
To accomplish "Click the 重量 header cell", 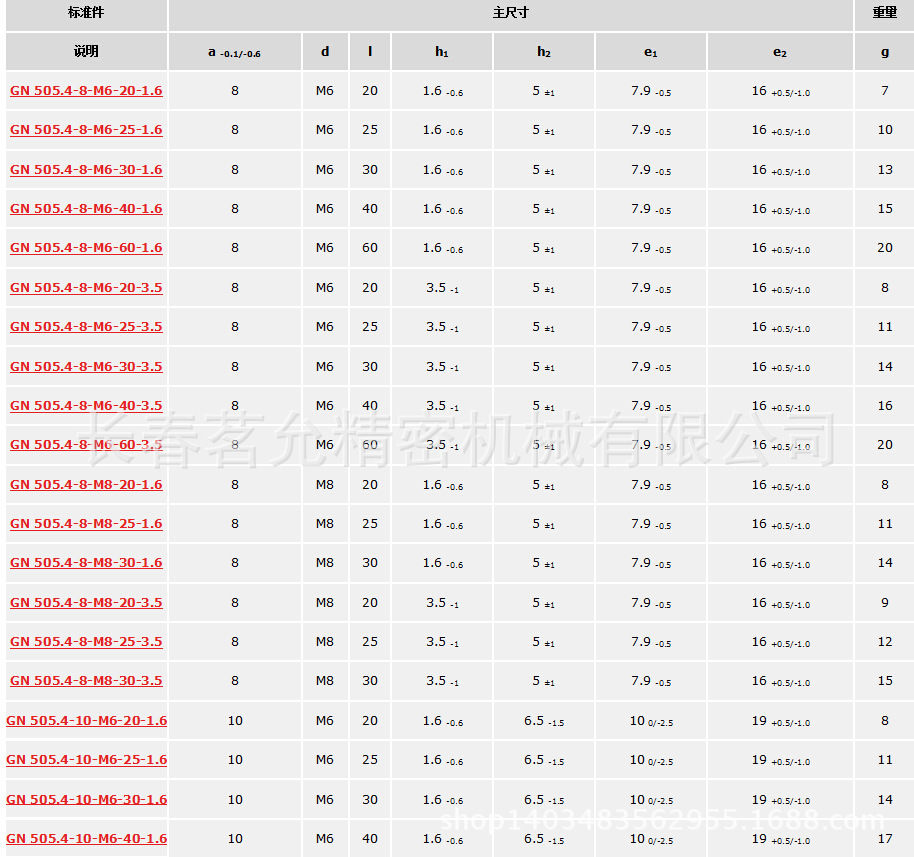I will [884, 13].
